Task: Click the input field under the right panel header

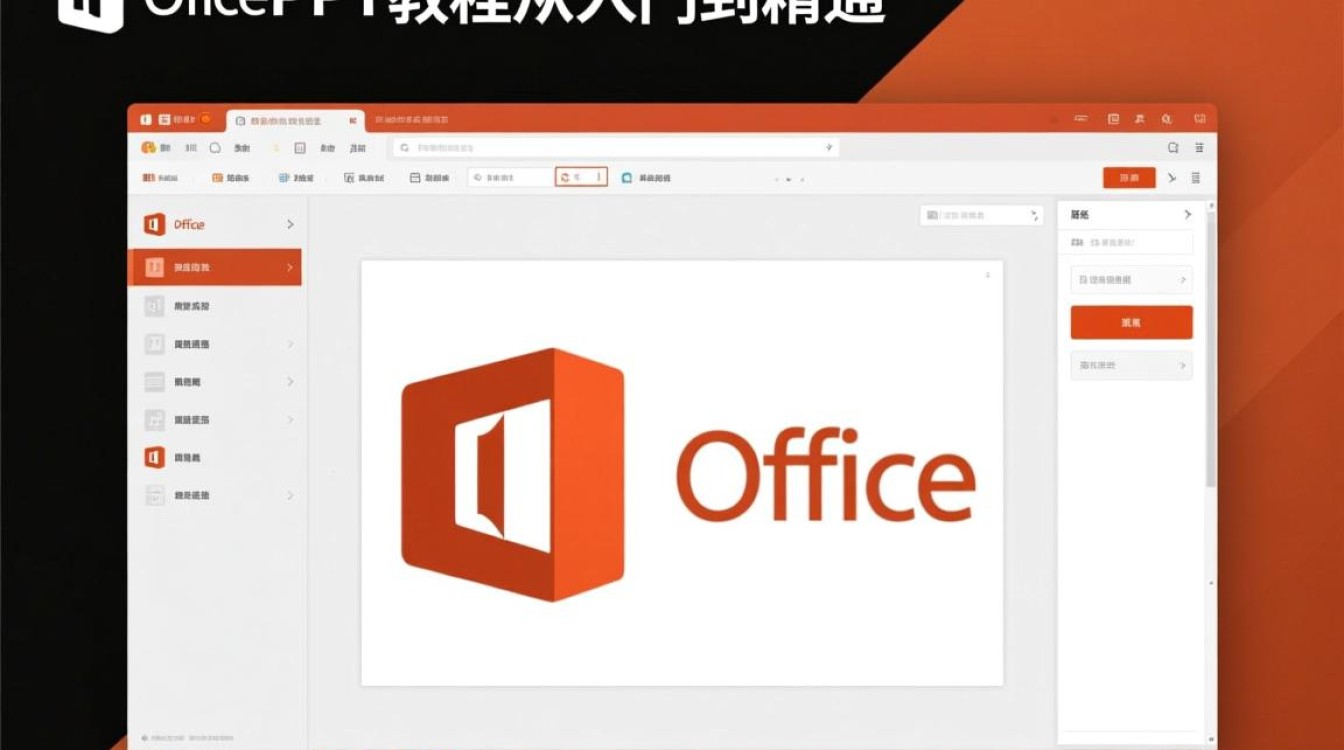Action: (x=1131, y=242)
